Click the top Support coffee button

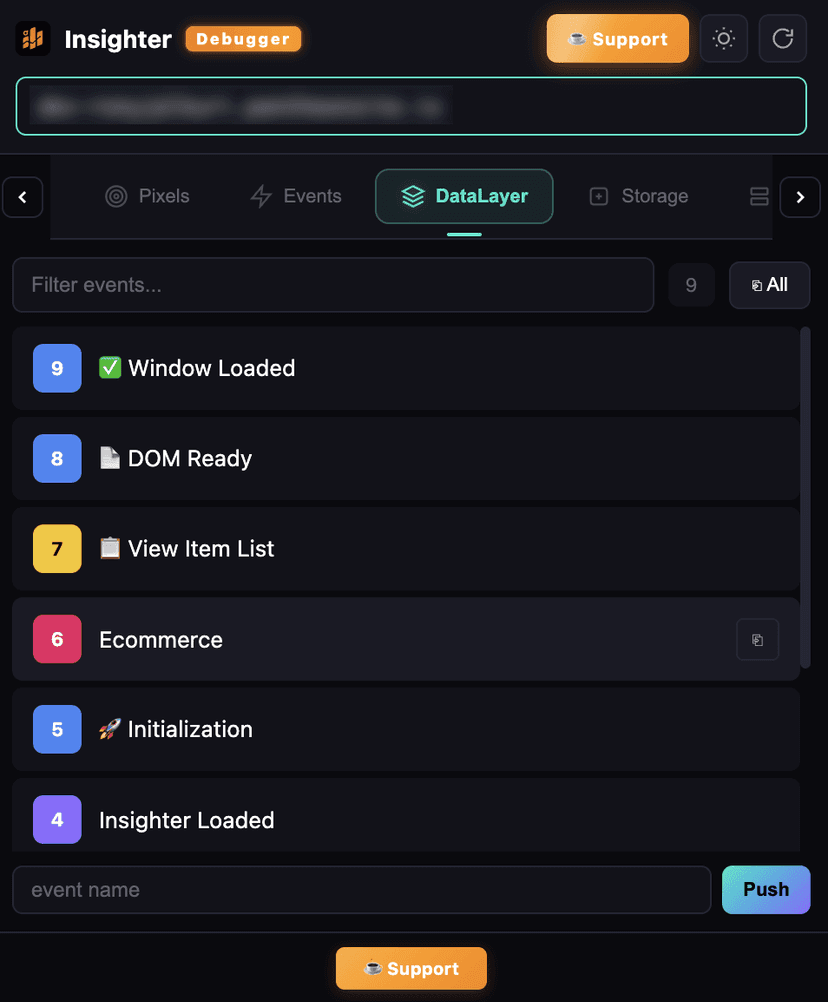(617, 39)
